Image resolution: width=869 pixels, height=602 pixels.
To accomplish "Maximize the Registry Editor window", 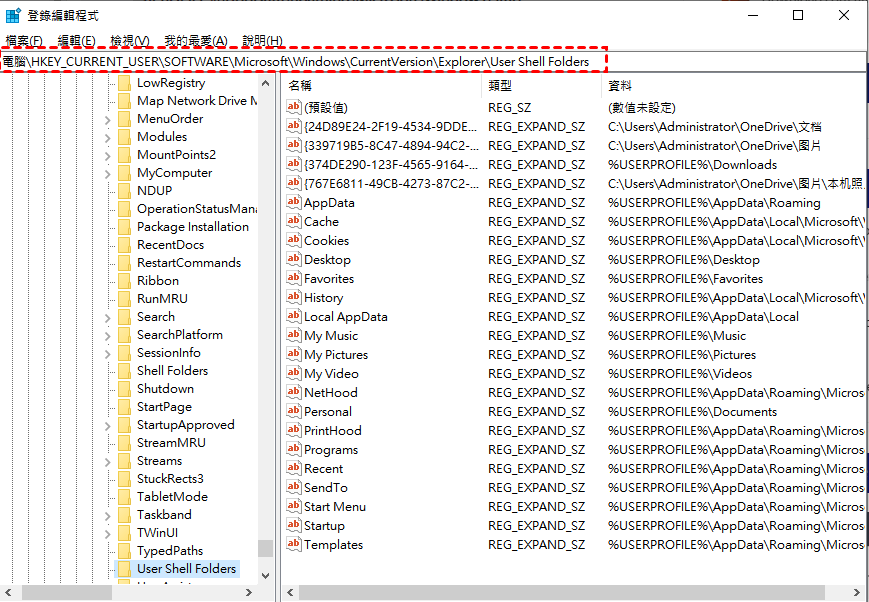I will 798,16.
